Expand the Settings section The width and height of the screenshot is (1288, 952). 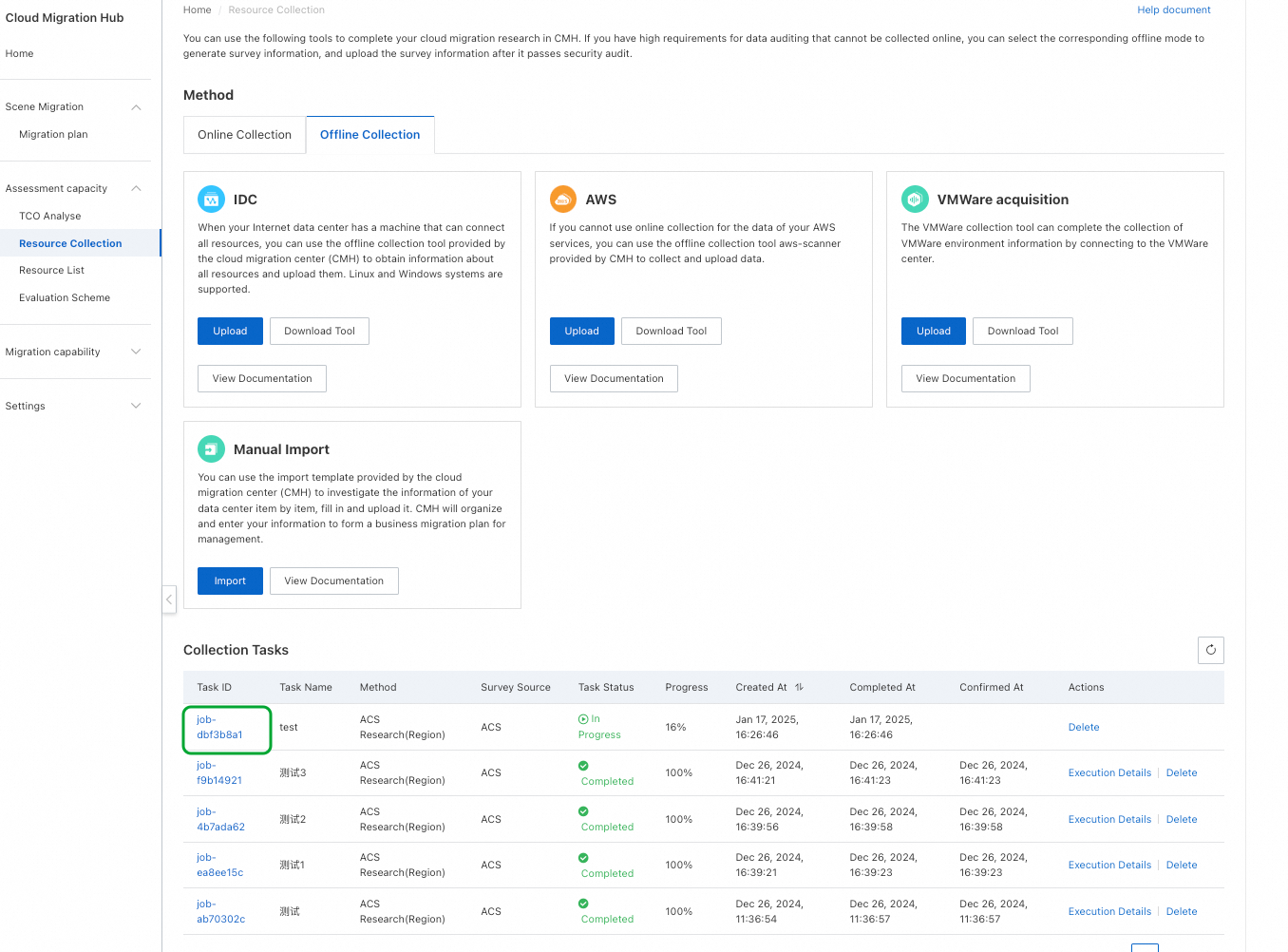(x=136, y=407)
